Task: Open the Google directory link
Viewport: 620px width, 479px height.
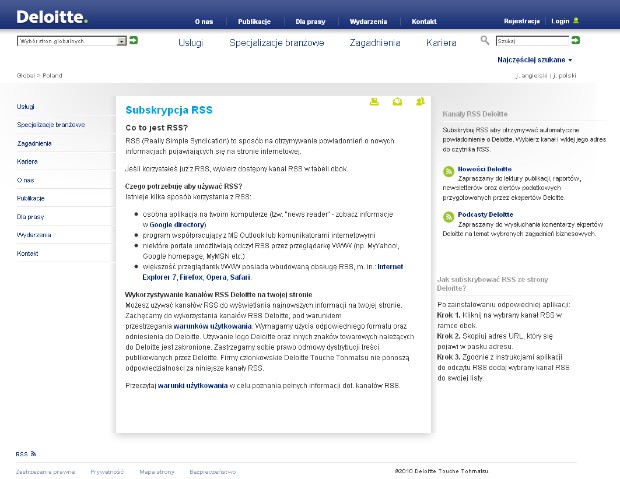Action: (178, 225)
